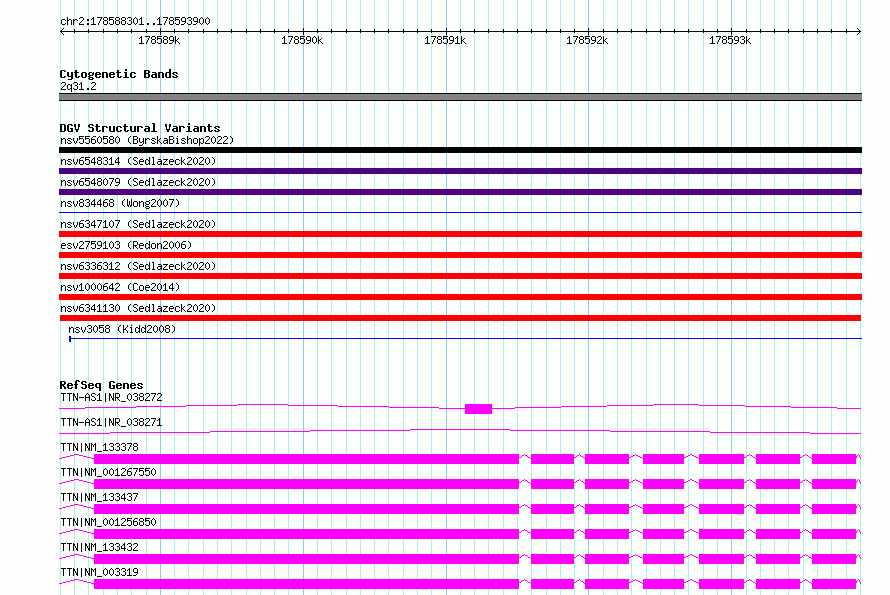Click the purple nsv6548079 variant bar
The image size is (890, 595).
click(460, 192)
